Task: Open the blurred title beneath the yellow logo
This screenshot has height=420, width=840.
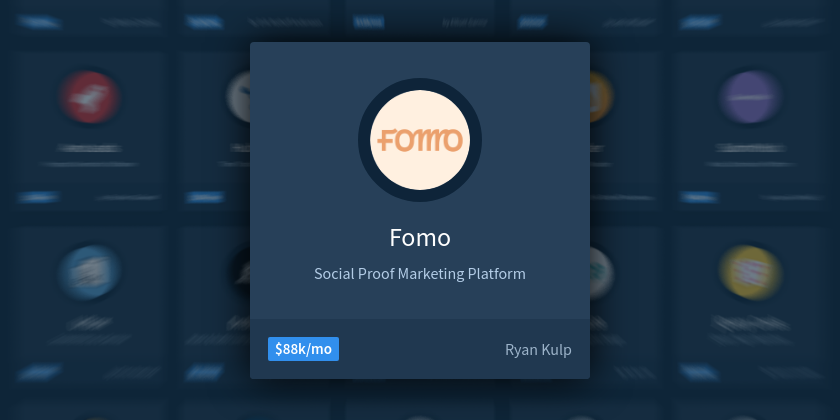Action: coord(750,322)
